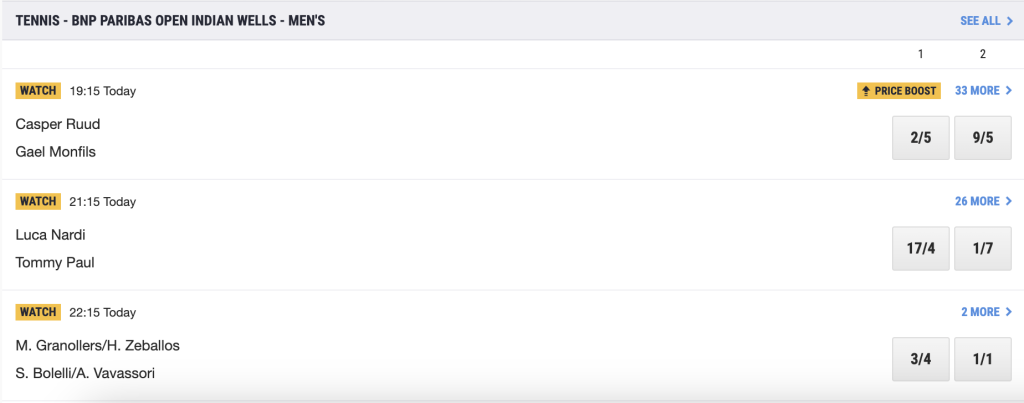The height and width of the screenshot is (403, 1024).
Task: Bet Granollers/Zeballos at 3/4
Action: pos(920,359)
